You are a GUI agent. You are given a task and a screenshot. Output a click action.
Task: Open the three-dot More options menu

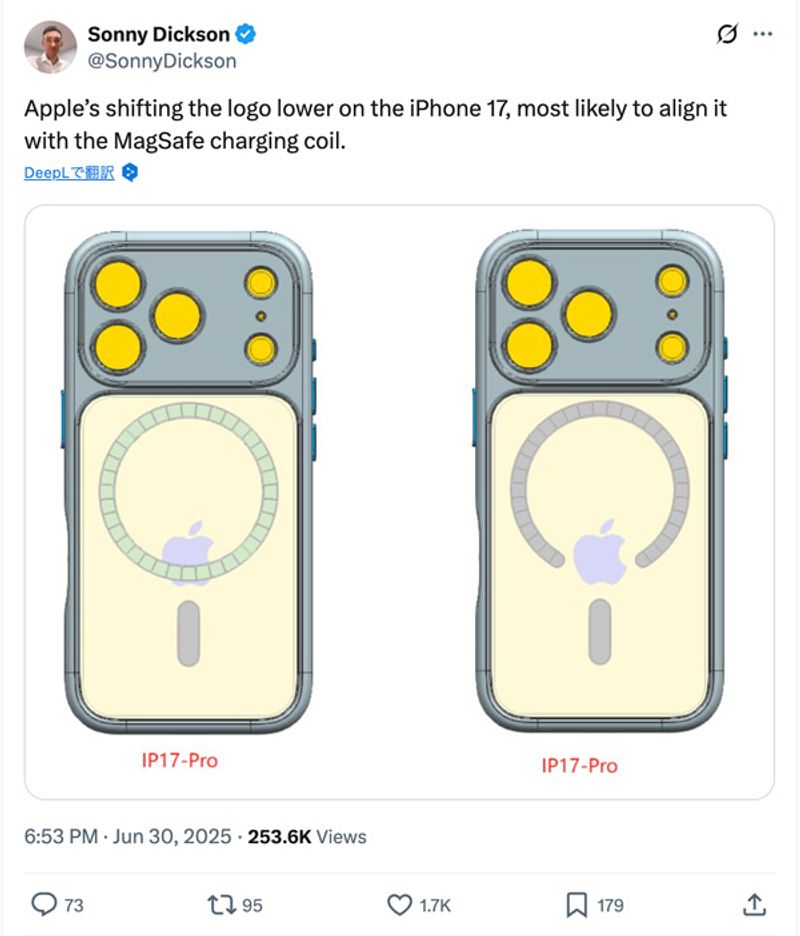click(763, 34)
